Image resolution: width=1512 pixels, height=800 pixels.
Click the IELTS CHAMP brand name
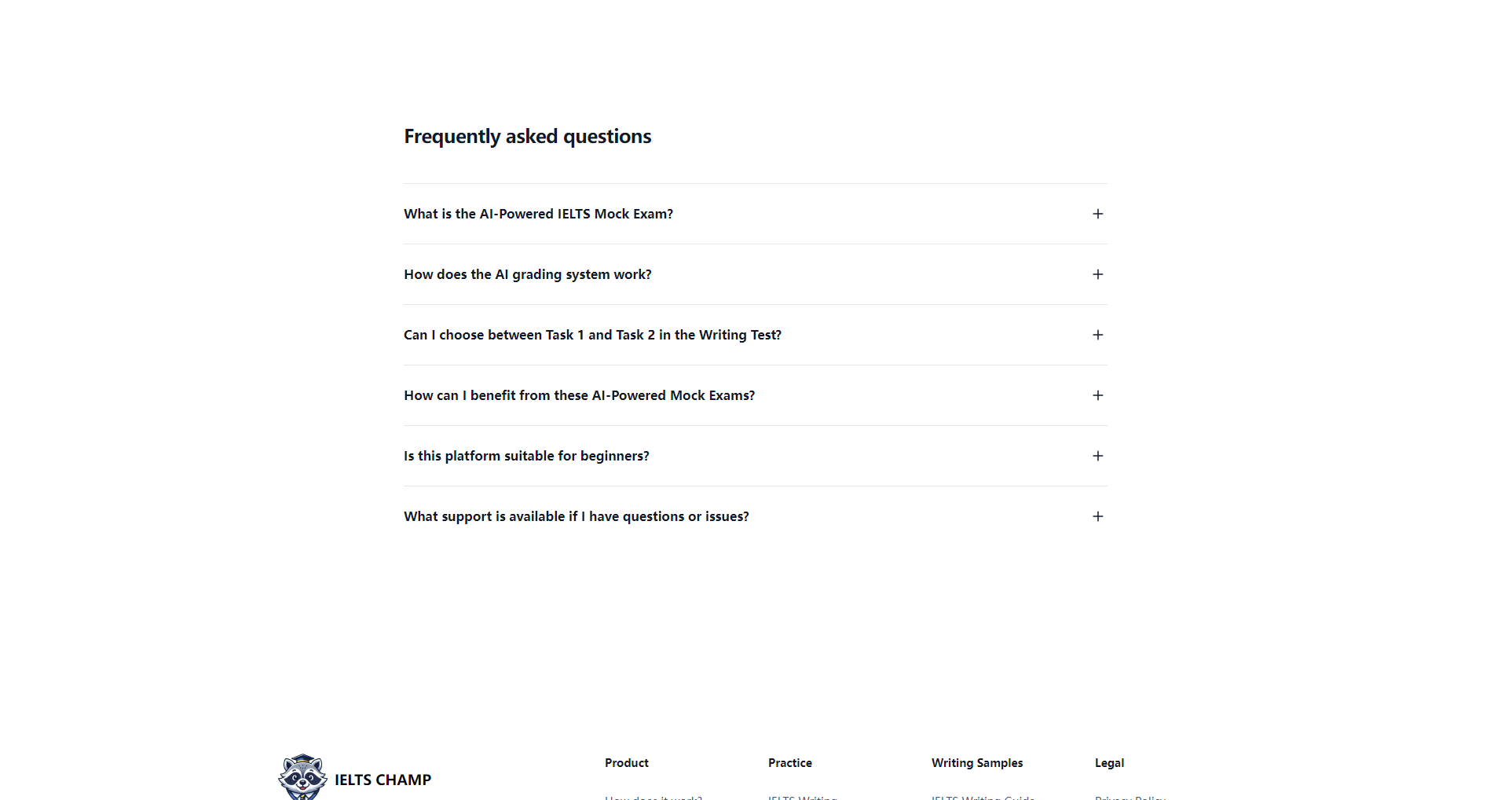click(x=383, y=780)
